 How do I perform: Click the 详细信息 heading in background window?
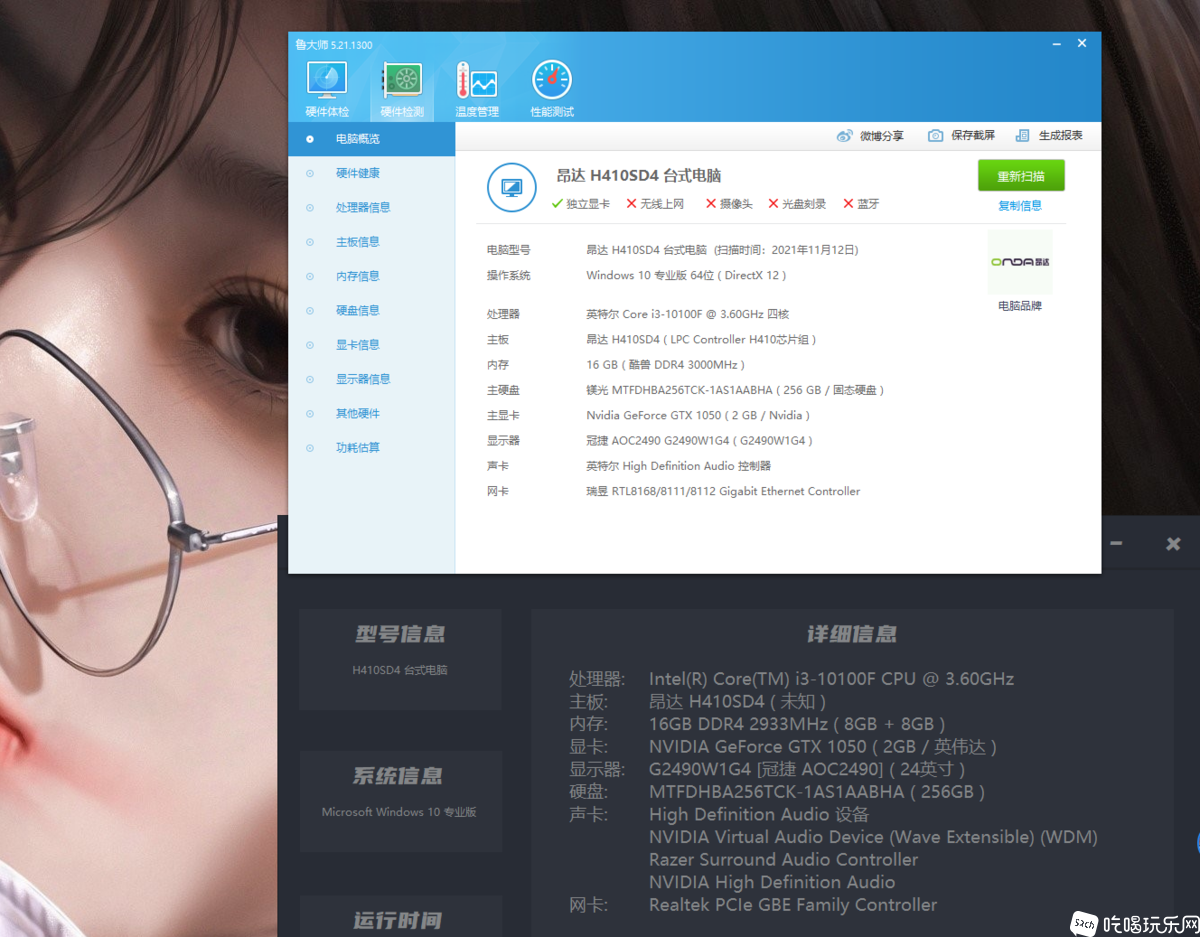(852, 634)
